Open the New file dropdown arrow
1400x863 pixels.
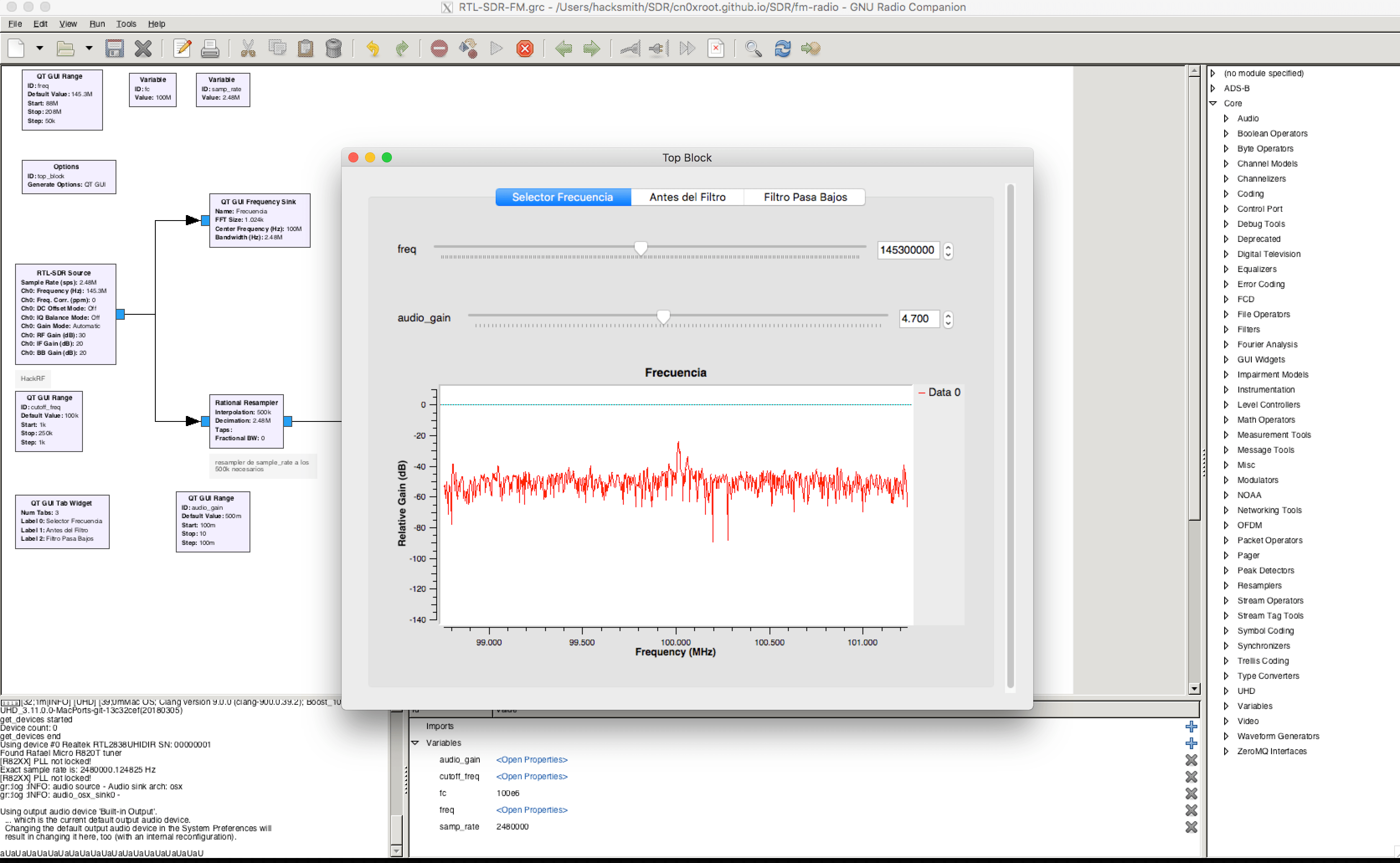[39, 49]
